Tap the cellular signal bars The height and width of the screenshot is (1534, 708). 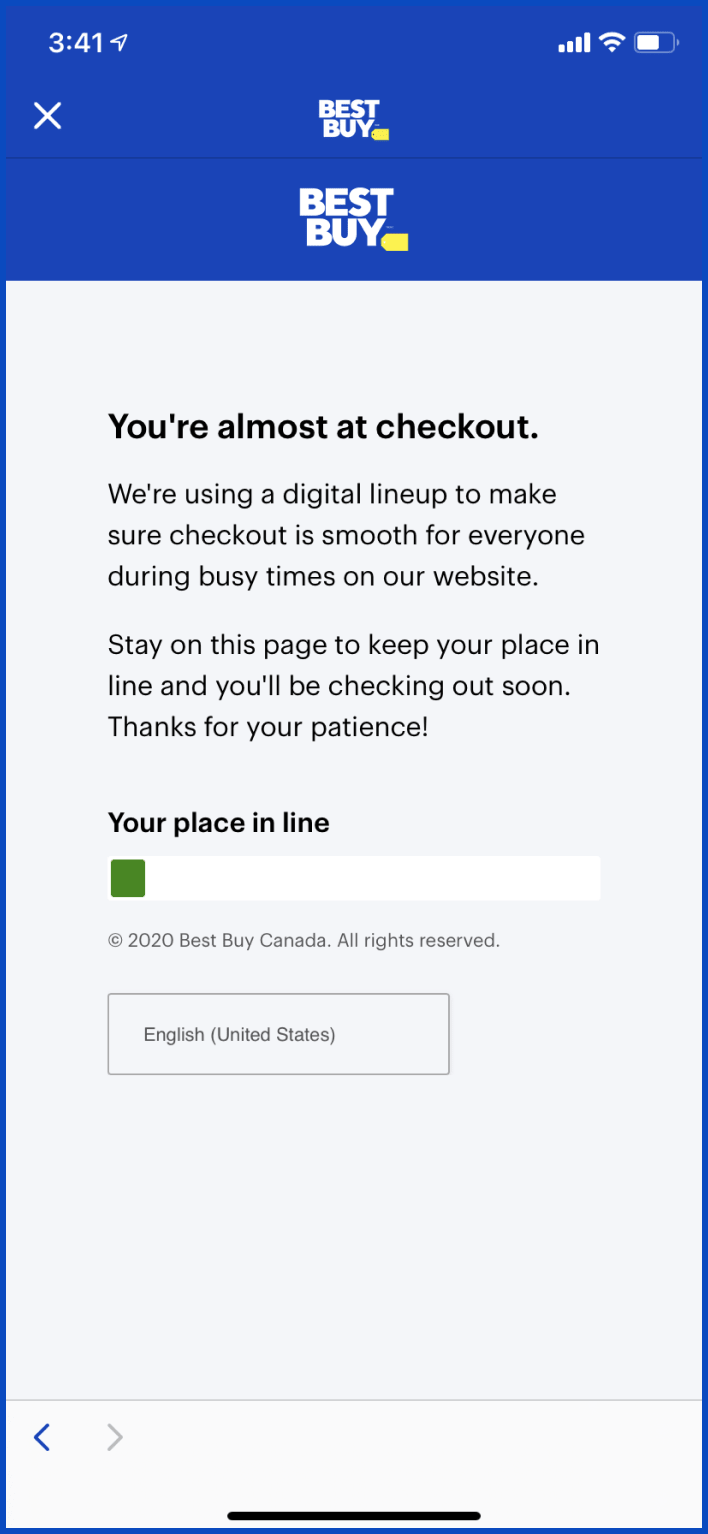click(574, 44)
